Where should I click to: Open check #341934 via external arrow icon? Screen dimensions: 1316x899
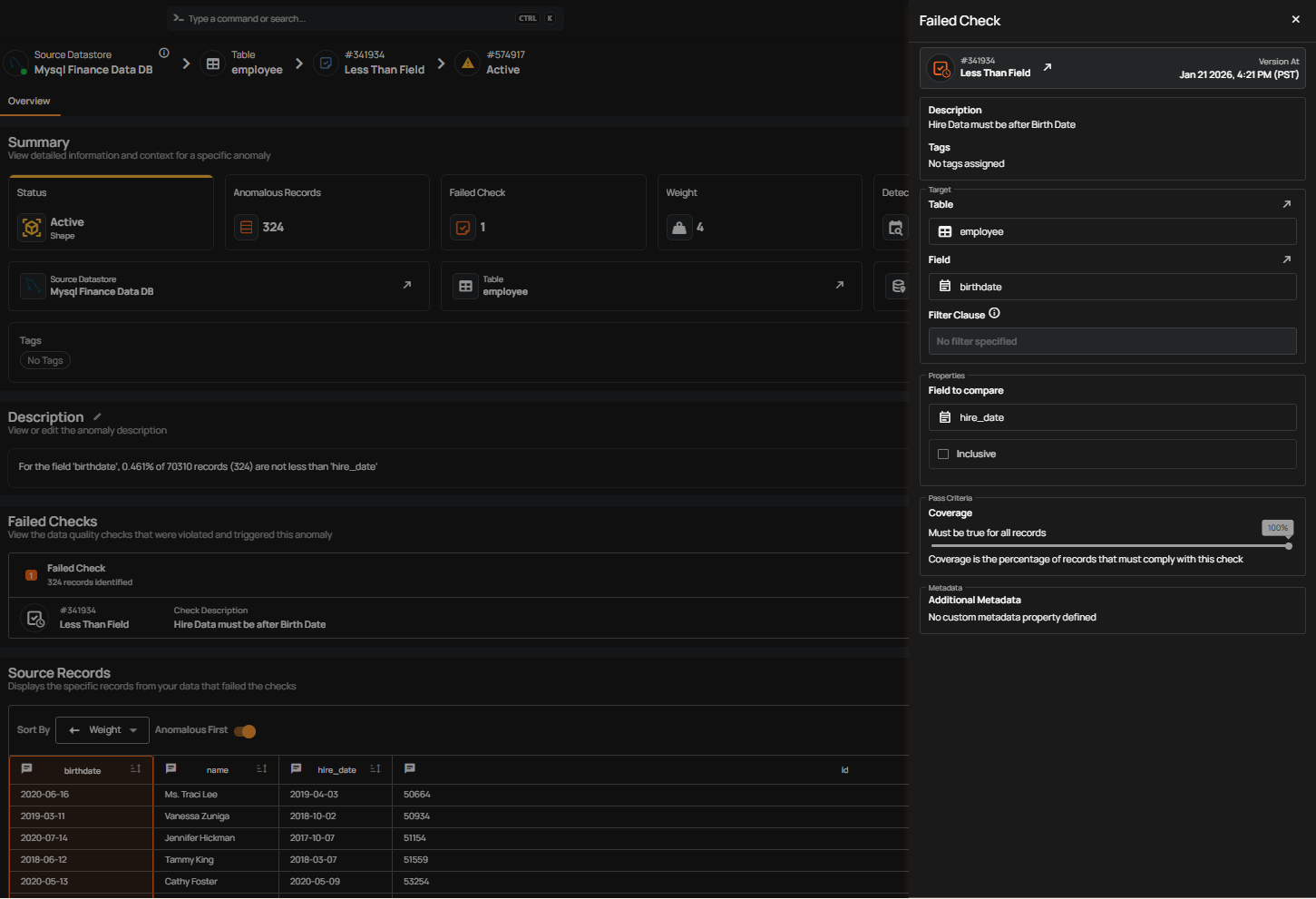1048,67
